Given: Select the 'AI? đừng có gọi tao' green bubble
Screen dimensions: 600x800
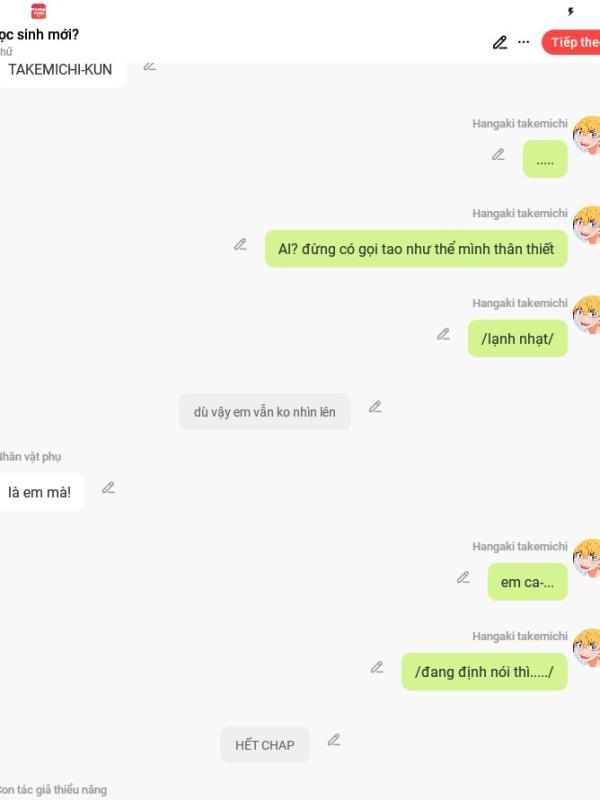Looking at the screenshot, I should click(416, 249).
